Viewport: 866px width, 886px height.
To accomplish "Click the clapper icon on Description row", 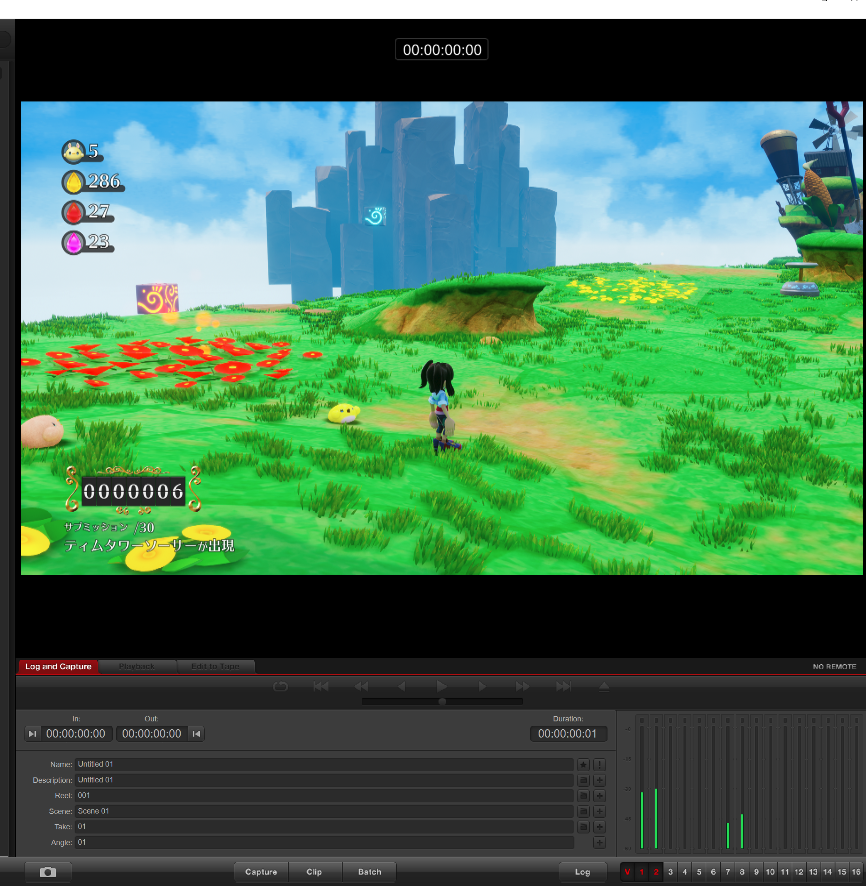I will pyautogui.click(x=584, y=780).
